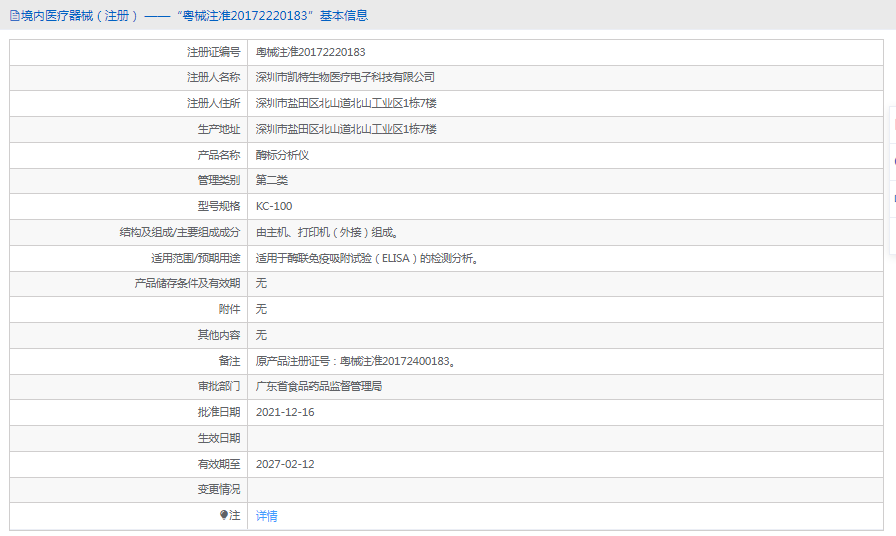The width and height of the screenshot is (896, 536).
Task: Click the 注册证编号 label cell
Action: (x=129, y=53)
